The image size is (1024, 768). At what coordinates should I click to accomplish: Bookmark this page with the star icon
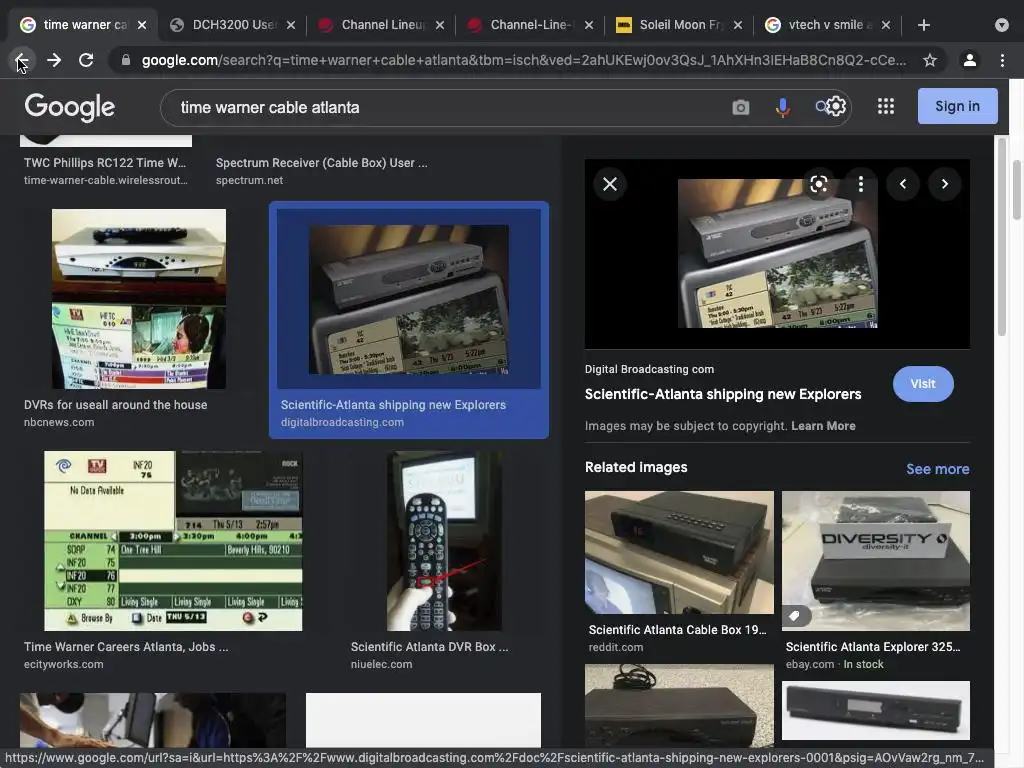click(930, 60)
